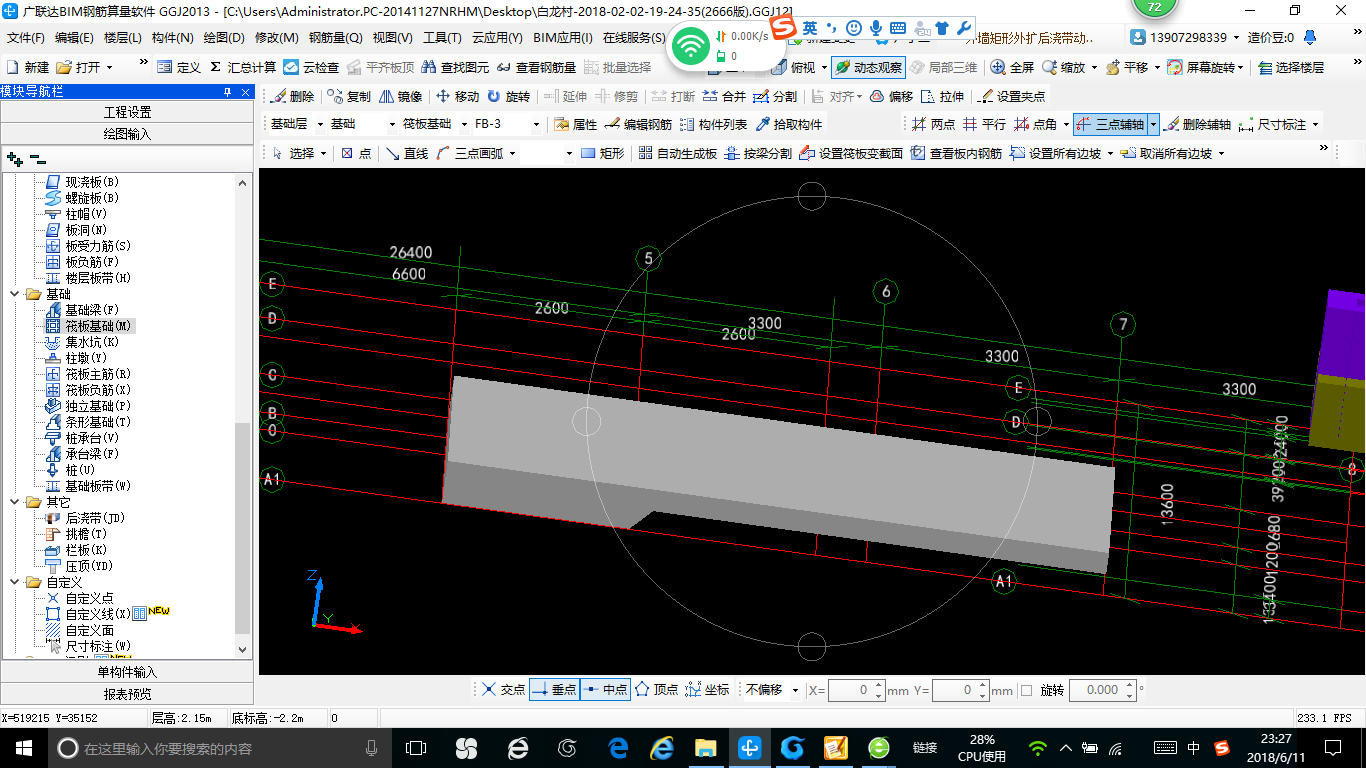The image size is (1366, 768).
Task: Select the 合并 merge tool
Action: click(x=724, y=96)
